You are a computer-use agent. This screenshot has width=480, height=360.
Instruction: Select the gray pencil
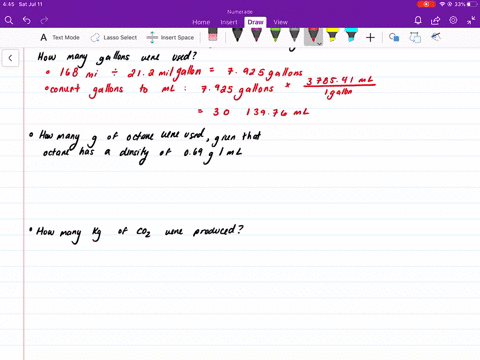point(294,35)
